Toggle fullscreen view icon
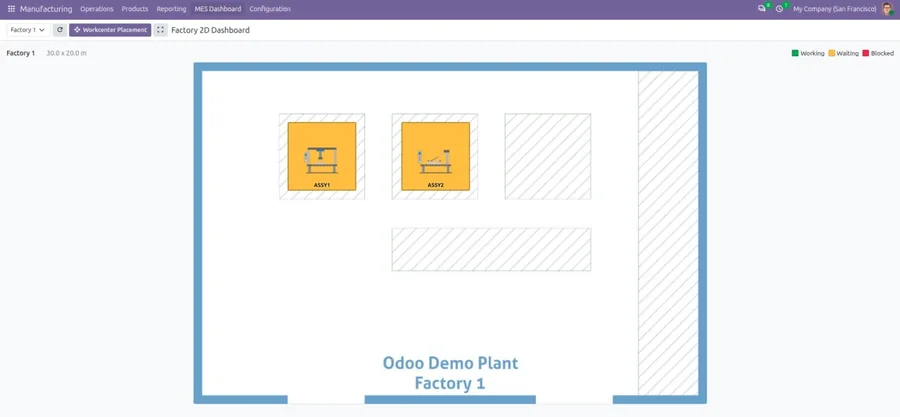 (x=160, y=30)
